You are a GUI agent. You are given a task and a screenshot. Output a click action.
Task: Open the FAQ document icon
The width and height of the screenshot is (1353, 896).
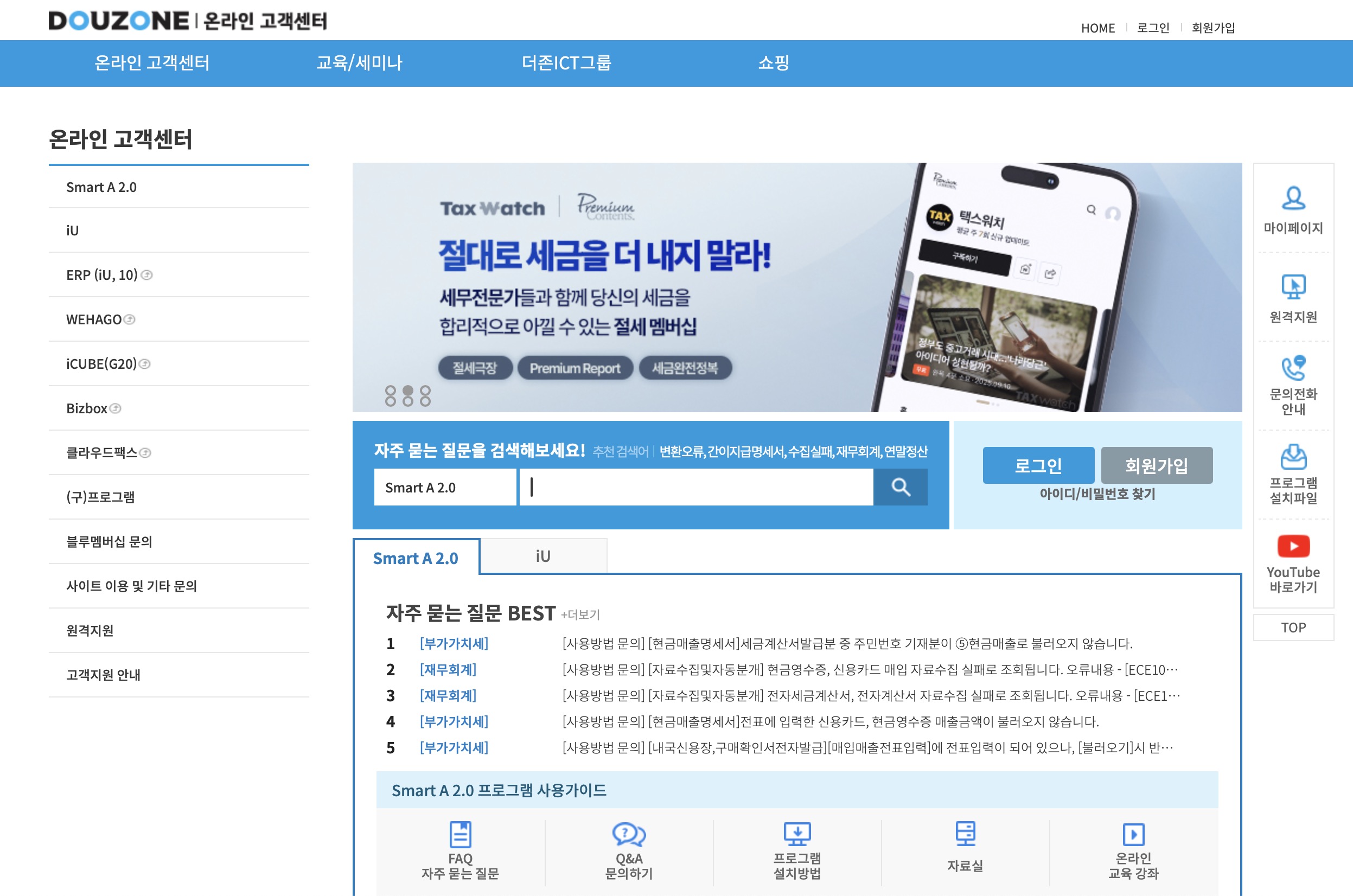(460, 834)
